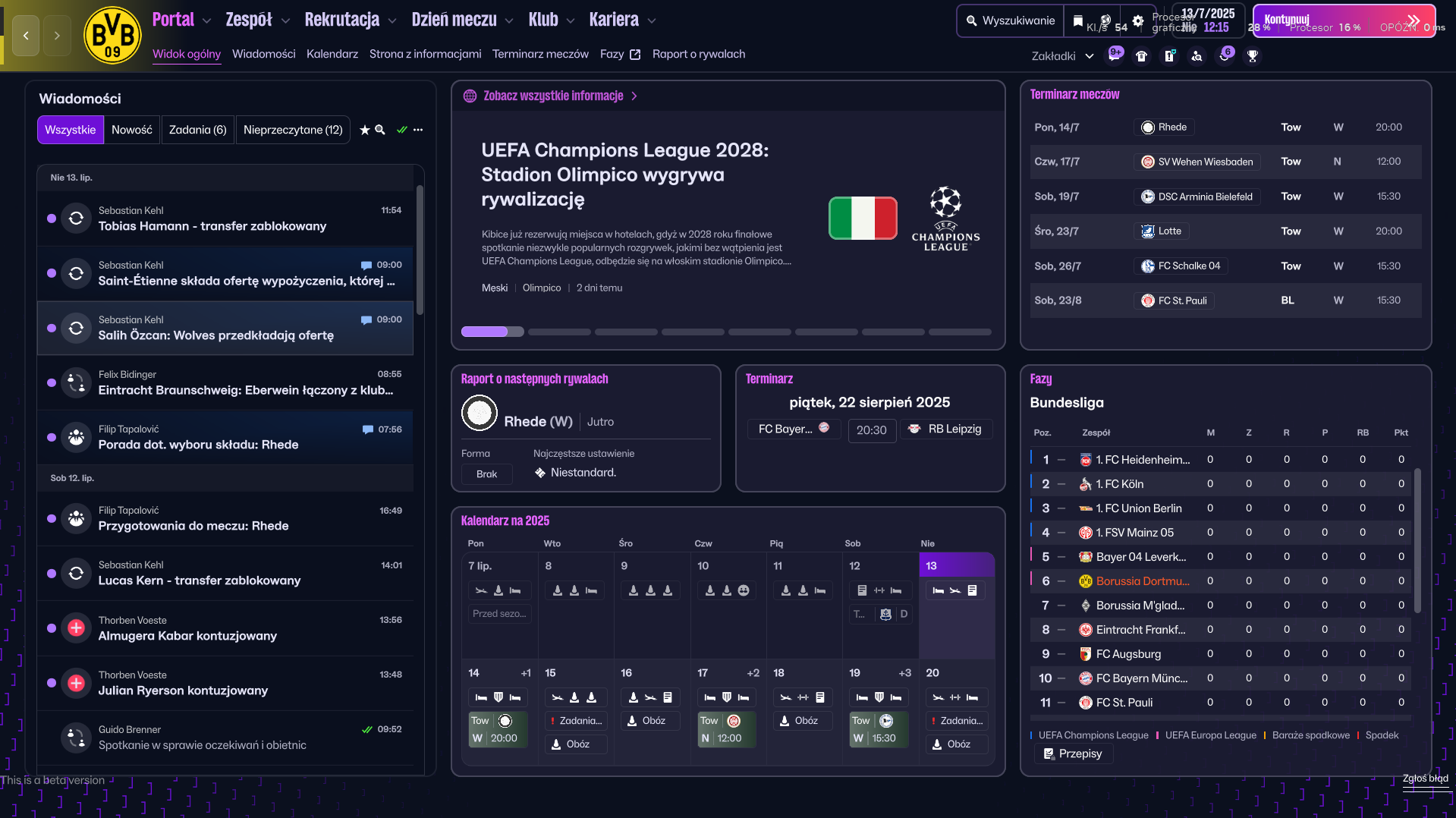Click the star icon in Wiadomości panel
This screenshot has width=1456, height=818.
click(x=364, y=130)
